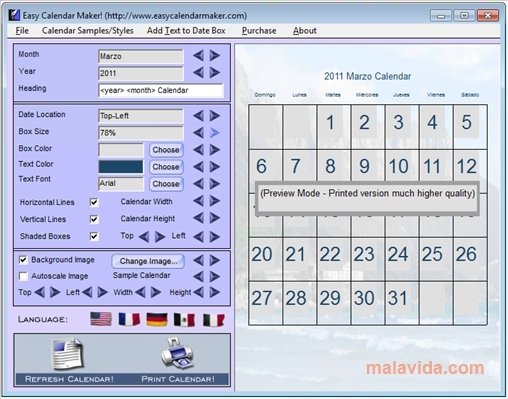Click image Top left arrow
Viewport: 508px width, 399px height.
[40, 293]
